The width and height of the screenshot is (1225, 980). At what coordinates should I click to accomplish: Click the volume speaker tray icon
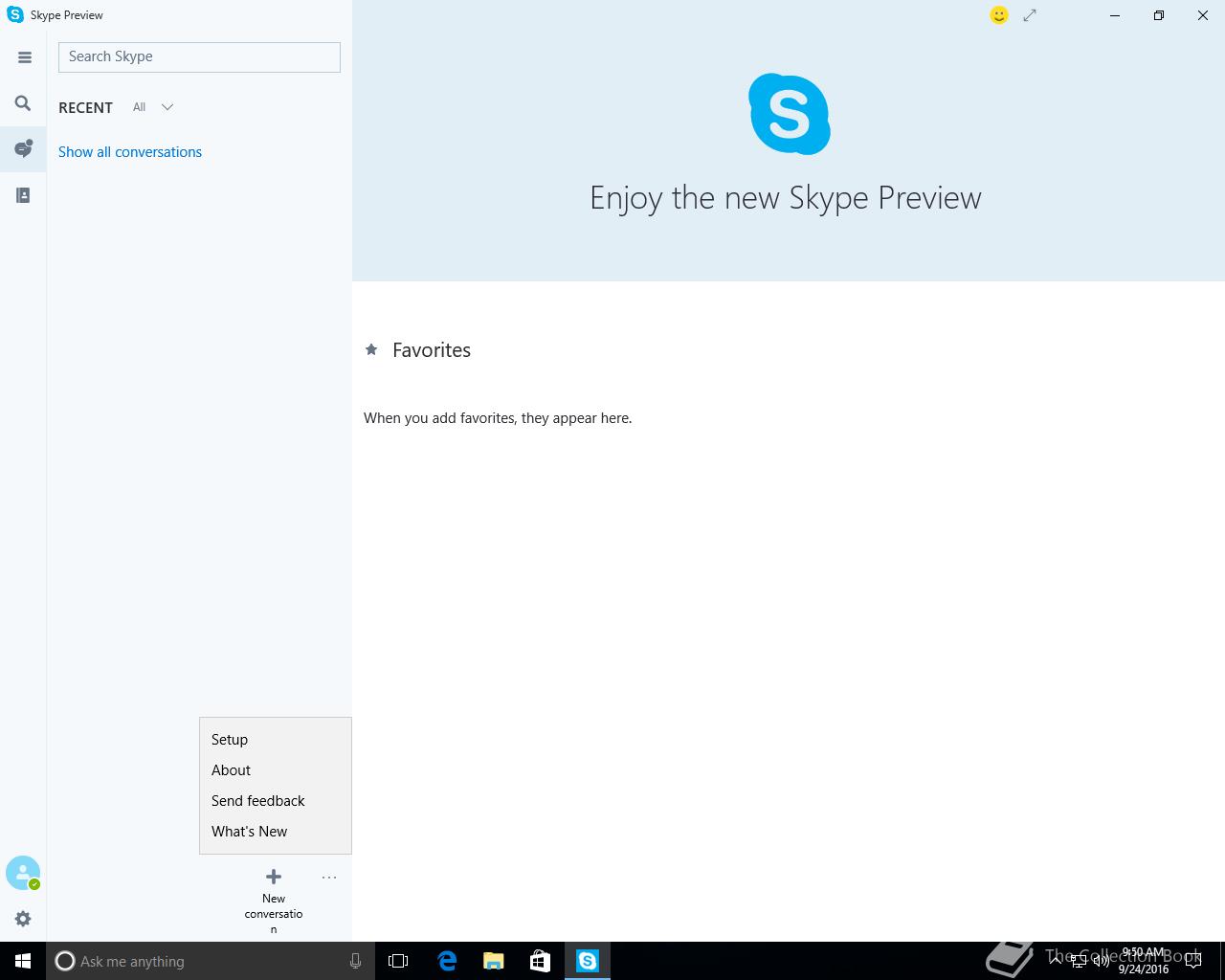[x=1101, y=962]
